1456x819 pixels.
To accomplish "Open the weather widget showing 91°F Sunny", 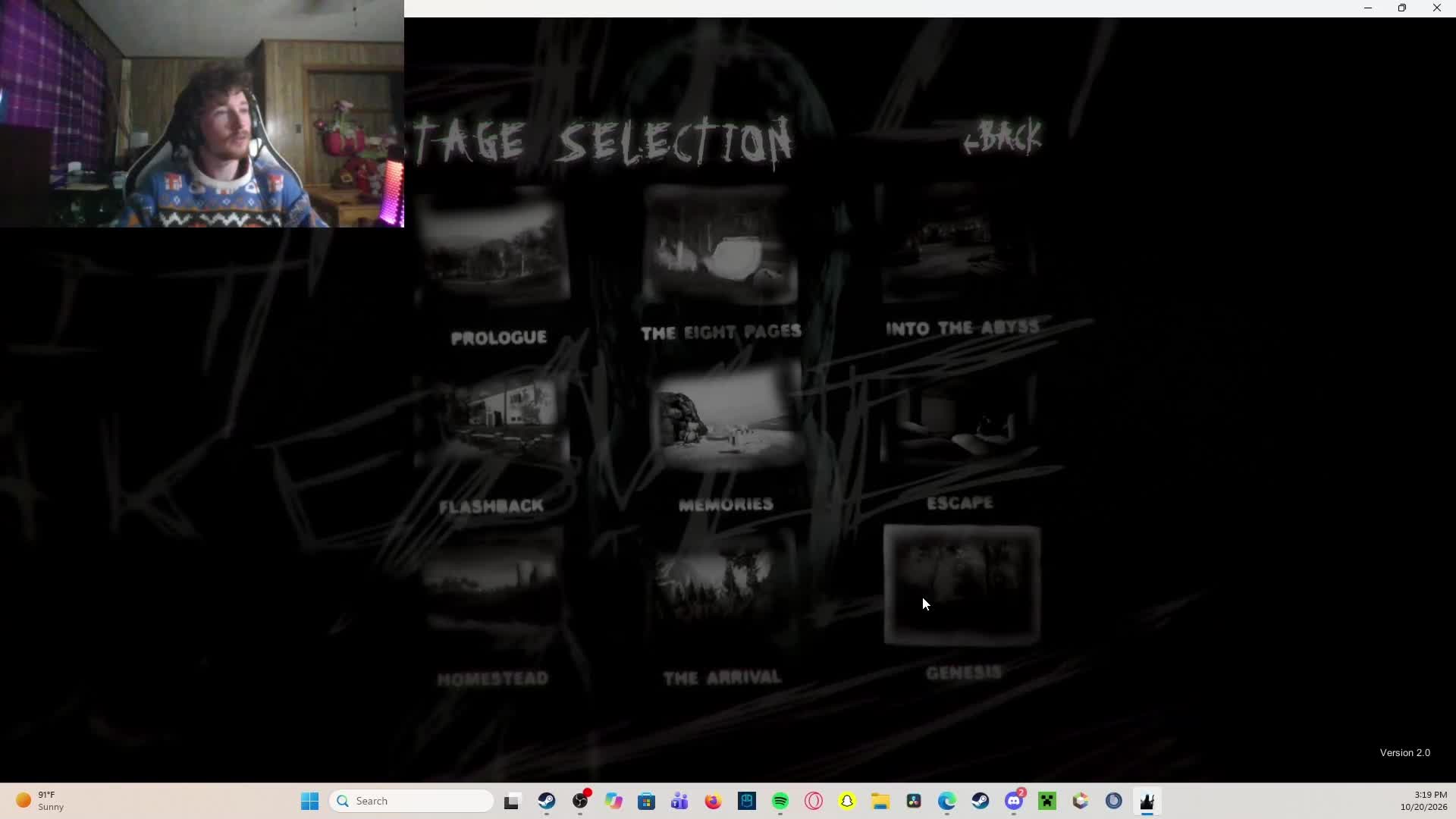I will tap(41, 802).
